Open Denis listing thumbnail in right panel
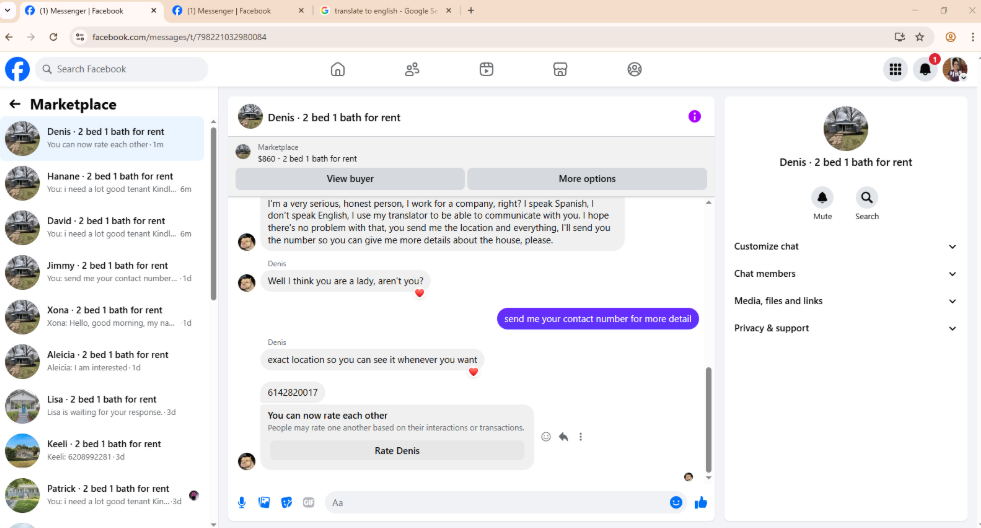This screenshot has width=981, height=528. click(x=845, y=128)
